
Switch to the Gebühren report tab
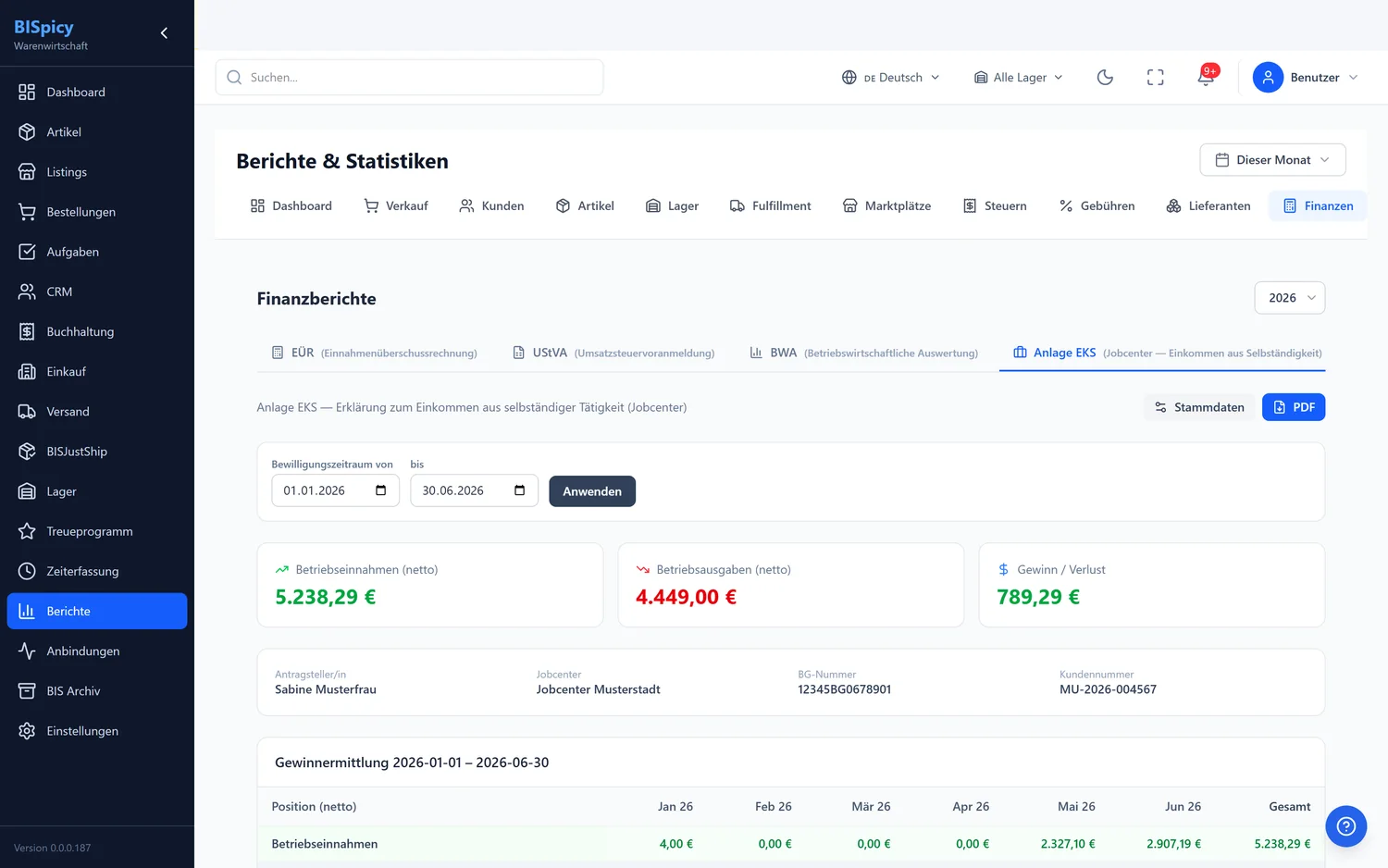1097,206
